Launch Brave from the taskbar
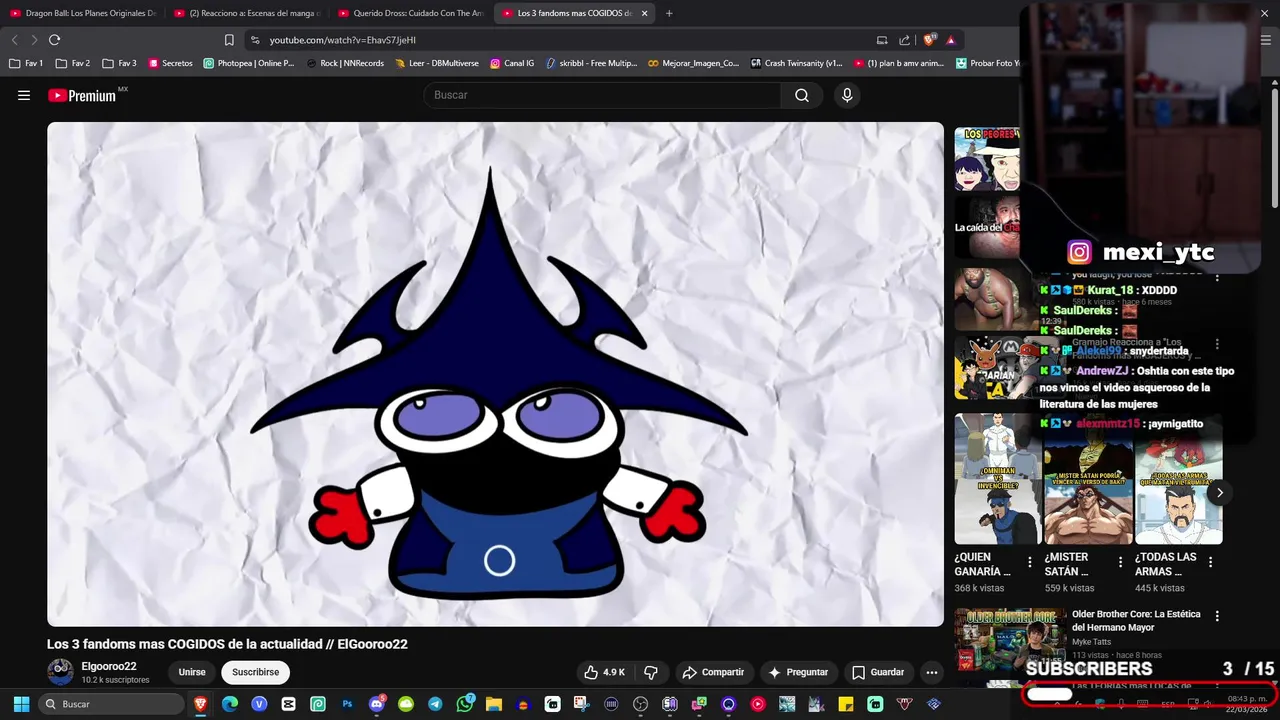This screenshot has width=1280, height=720. point(201,704)
